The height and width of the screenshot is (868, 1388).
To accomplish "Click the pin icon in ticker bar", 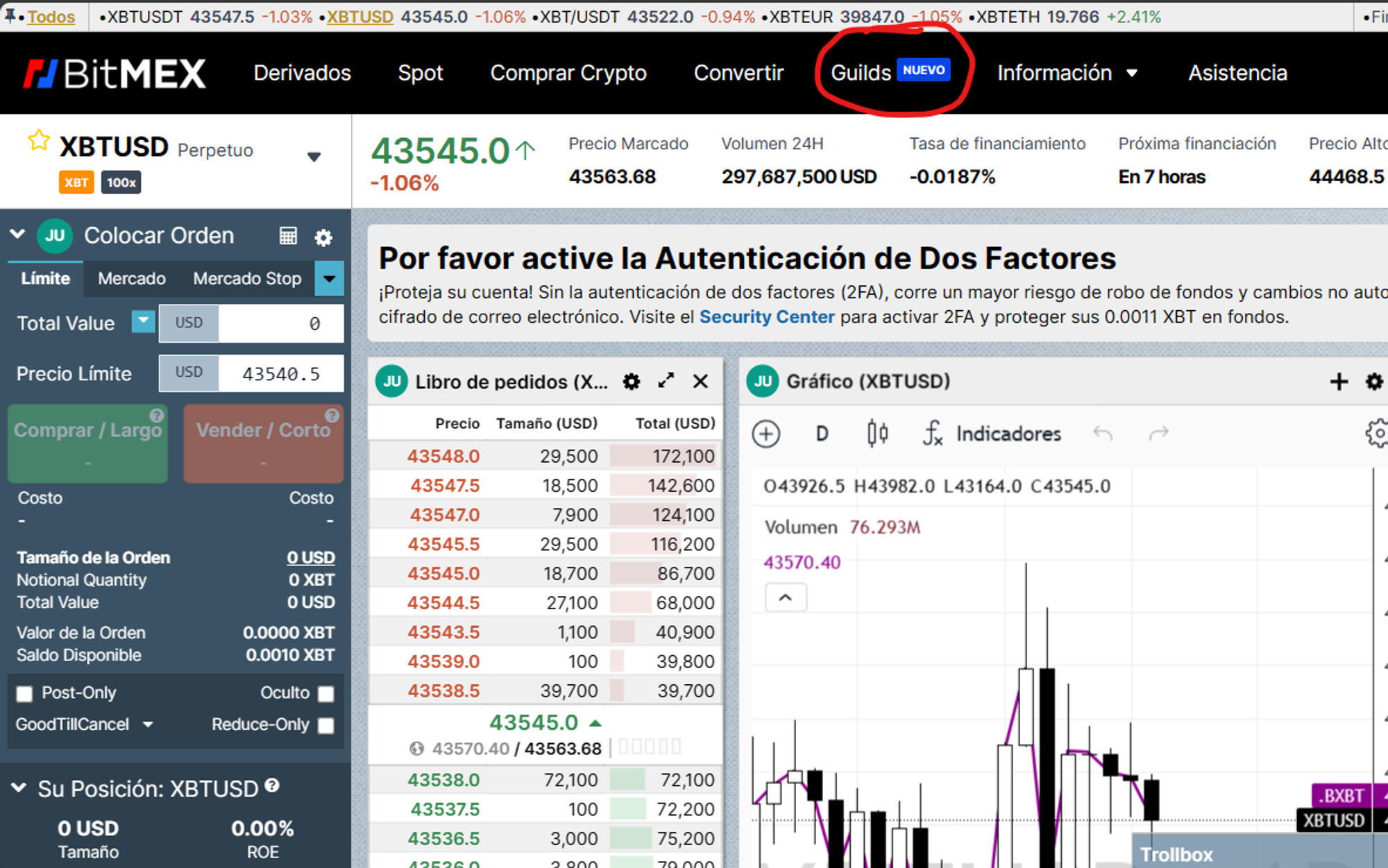I will pyautogui.click(x=10, y=16).
